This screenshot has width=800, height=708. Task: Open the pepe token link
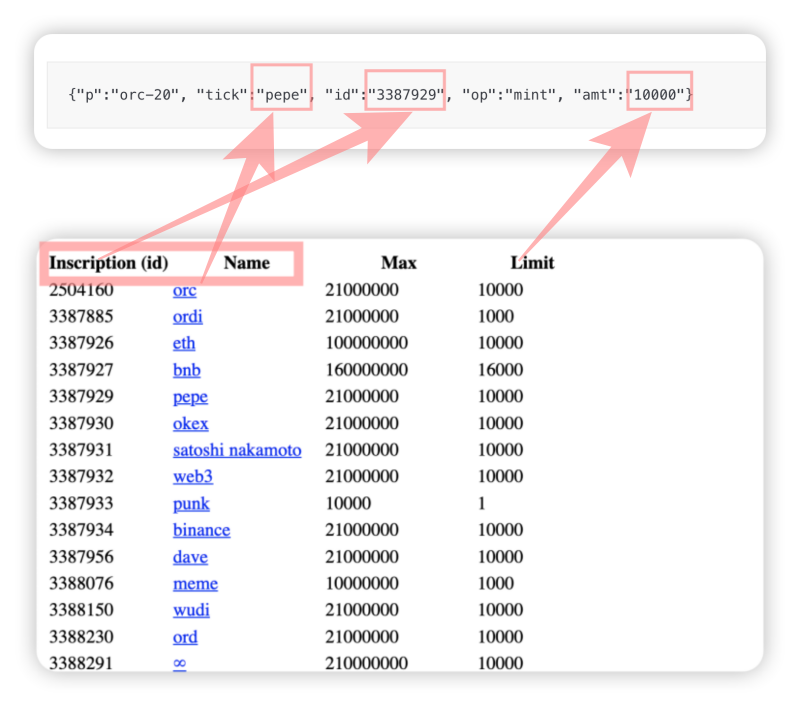point(190,397)
